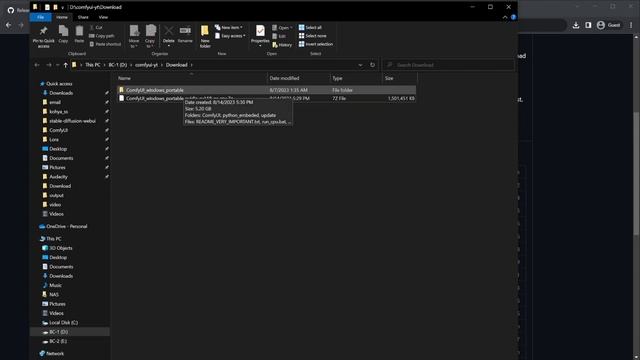Sort by the Name column header
The width and height of the screenshot is (640, 360).
[x=191, y=78]
